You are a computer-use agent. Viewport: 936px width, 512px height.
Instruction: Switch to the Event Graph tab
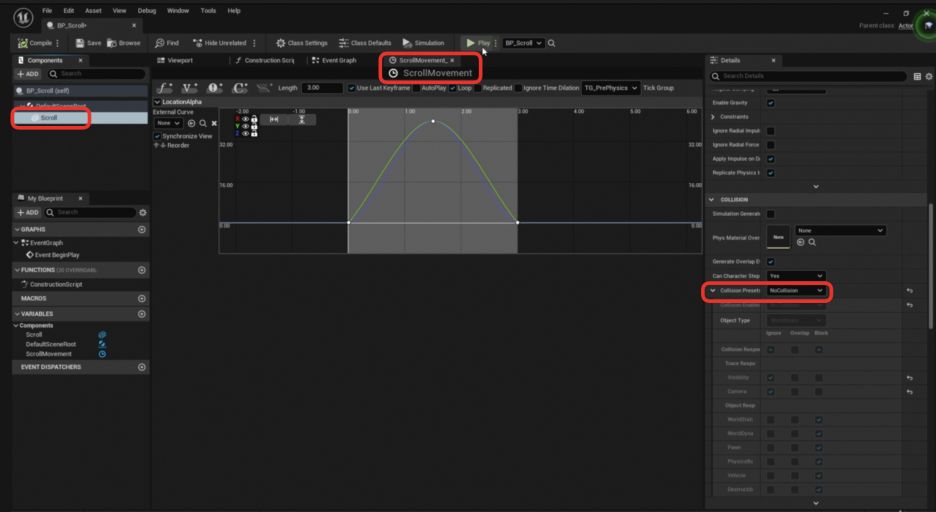tap(334, 60)
